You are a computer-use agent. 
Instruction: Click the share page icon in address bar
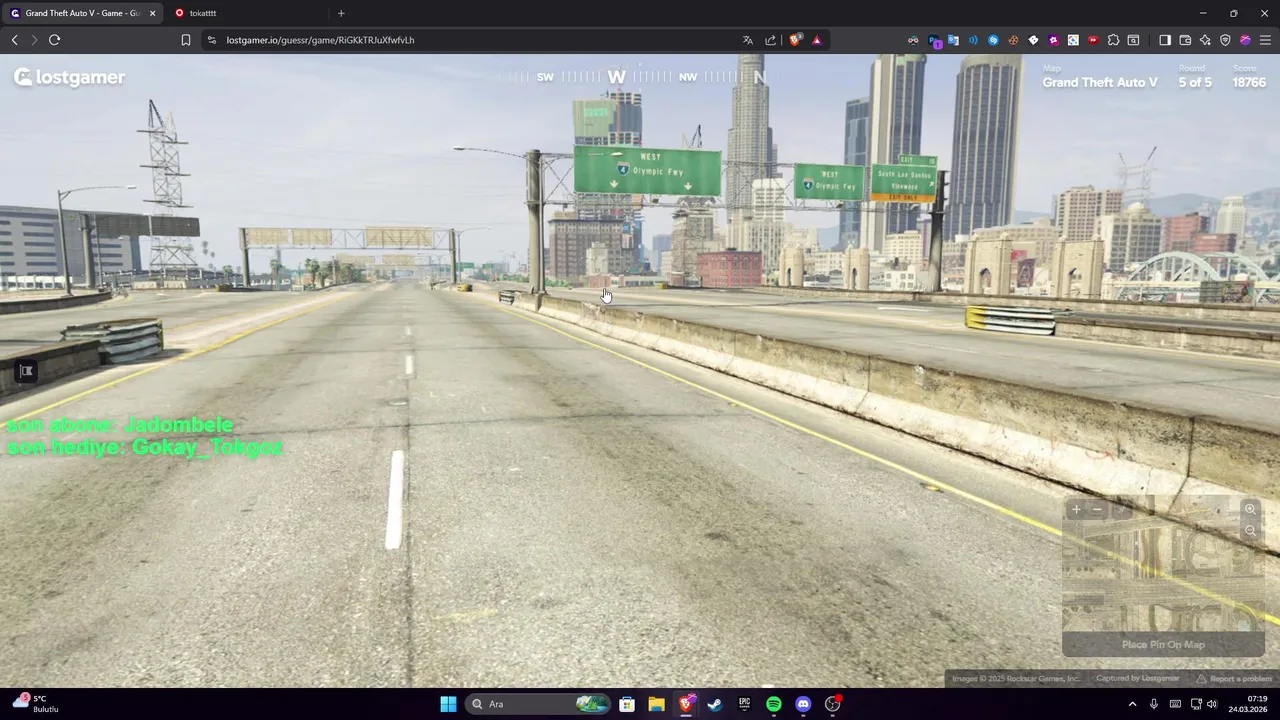[x=770, y=40]
